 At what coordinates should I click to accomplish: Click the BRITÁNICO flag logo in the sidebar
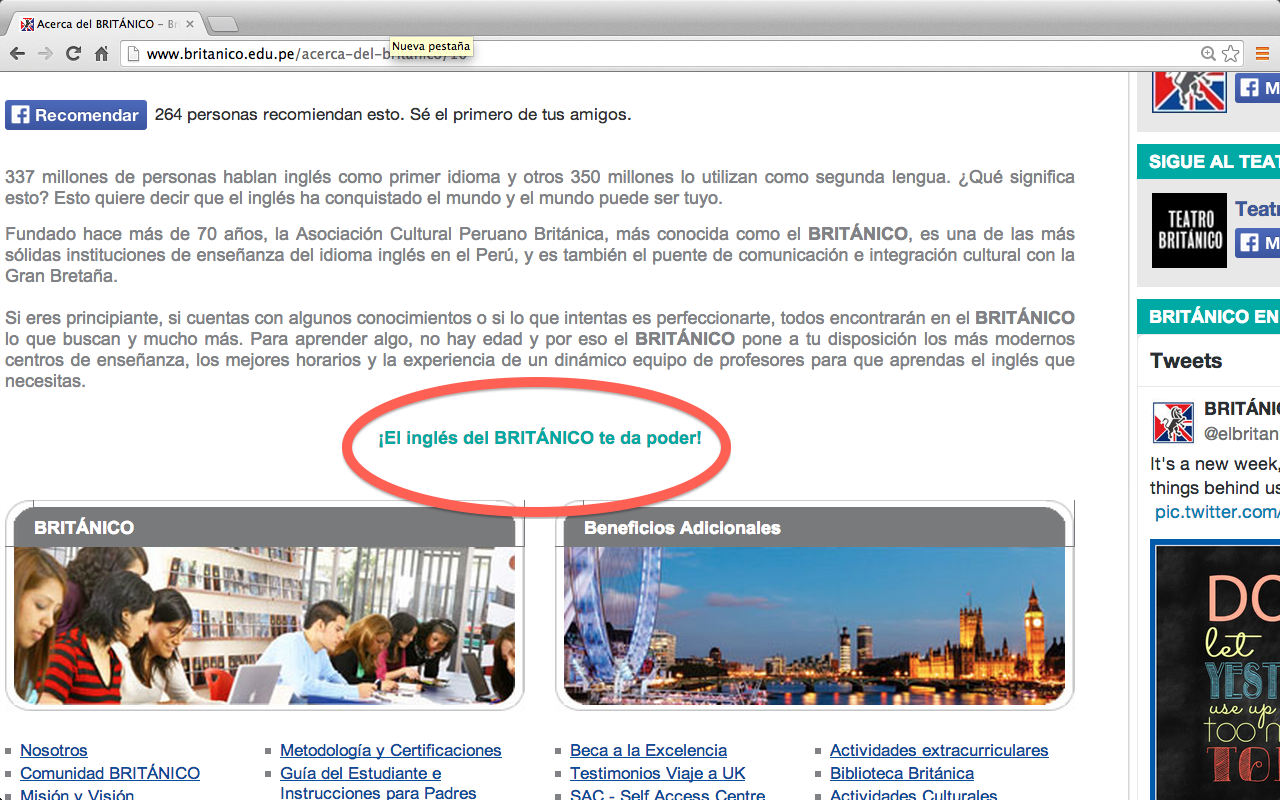[1189, 91]
